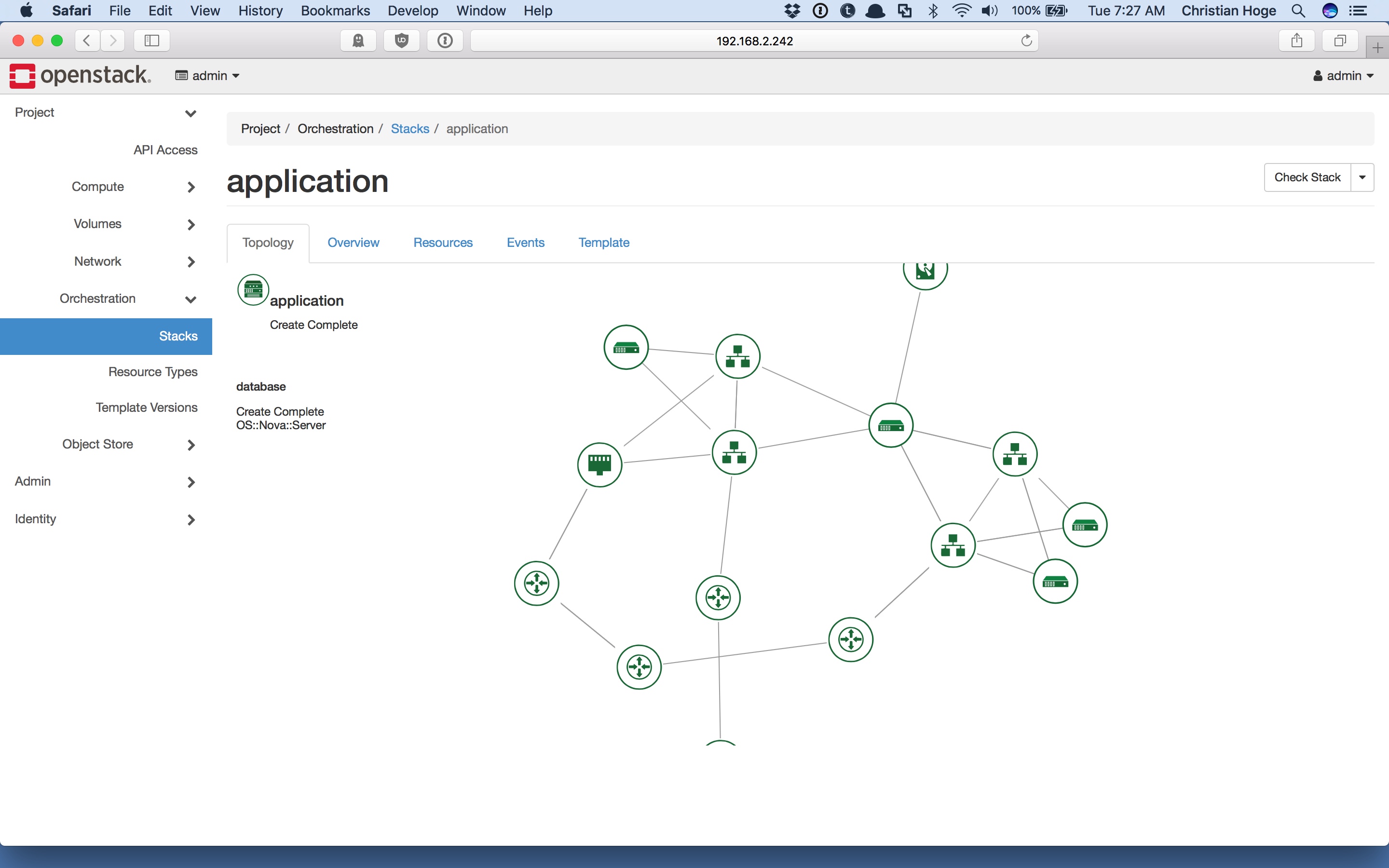Click the application stack icon in topology

253,290
